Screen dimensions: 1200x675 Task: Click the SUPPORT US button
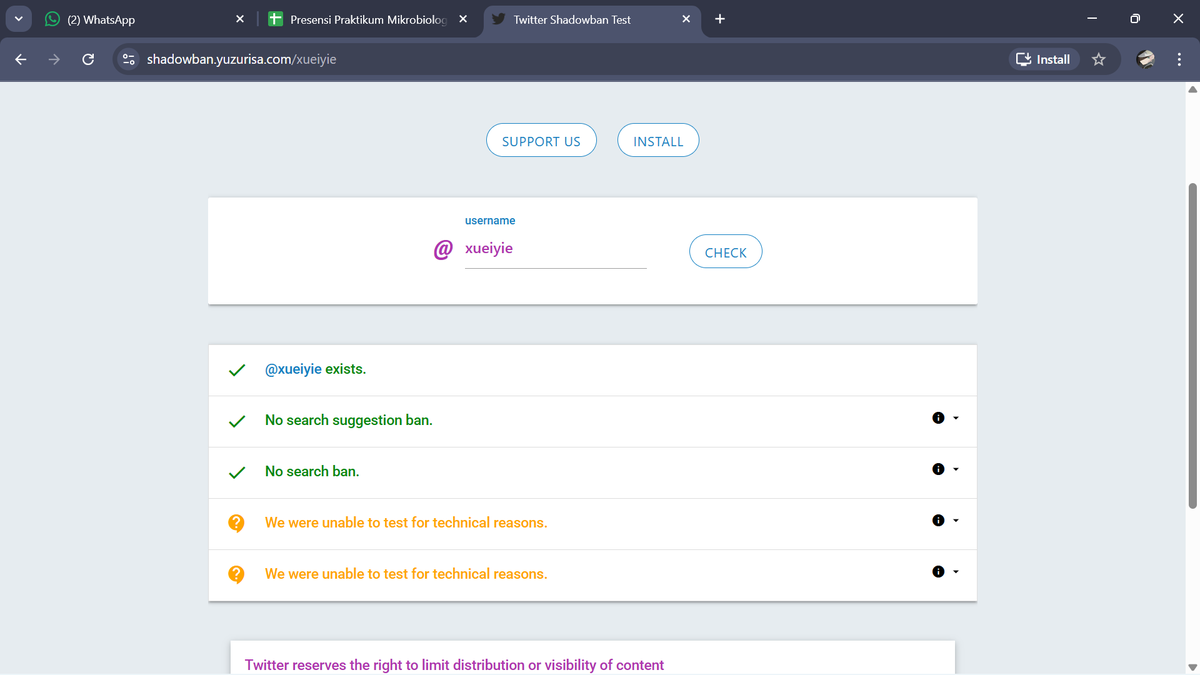[x=541, y=141]
